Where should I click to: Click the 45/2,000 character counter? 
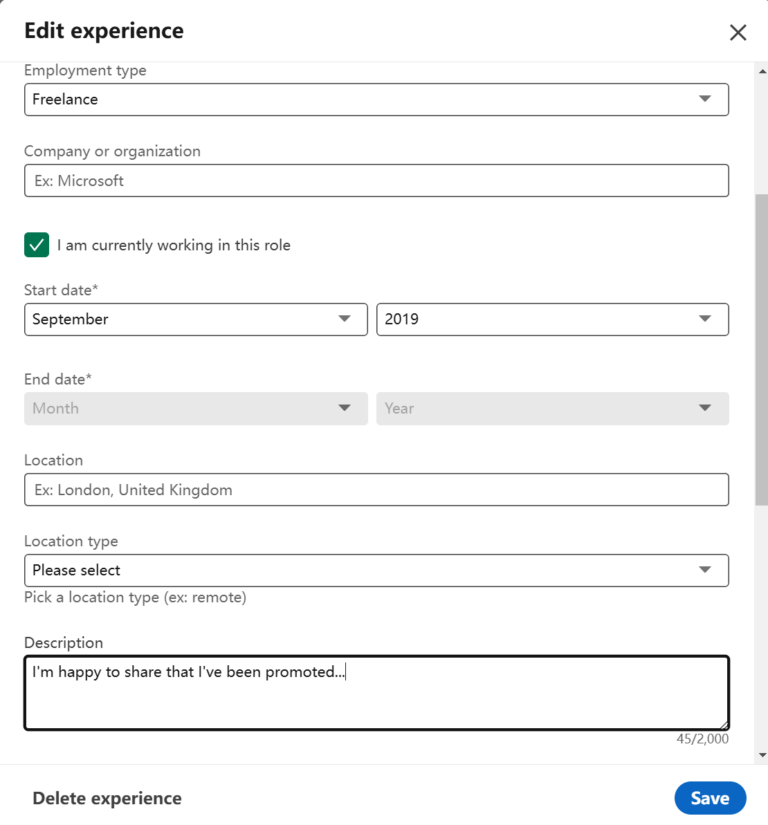coord(701,740)
